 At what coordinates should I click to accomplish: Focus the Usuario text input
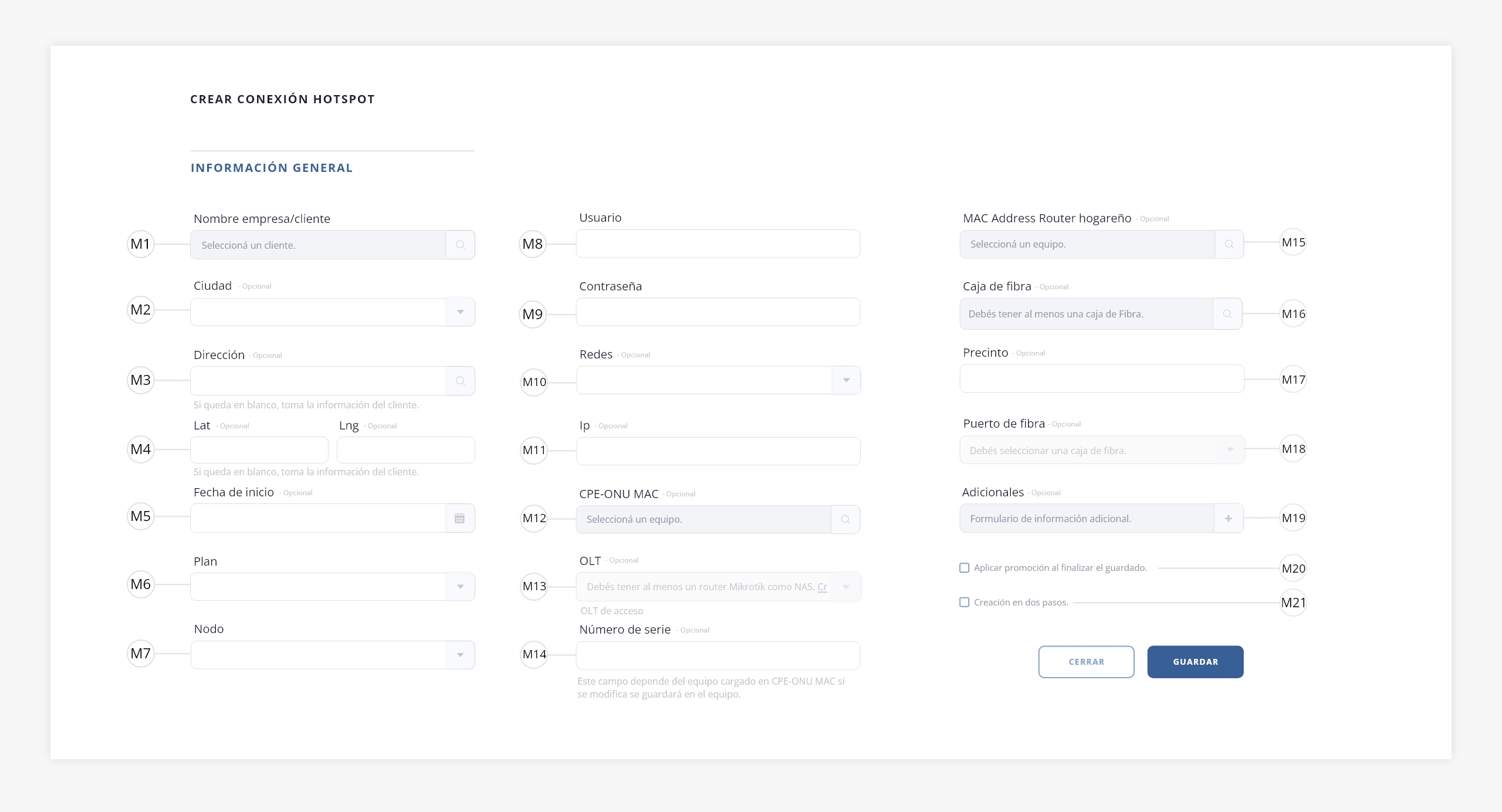point(718,243)
